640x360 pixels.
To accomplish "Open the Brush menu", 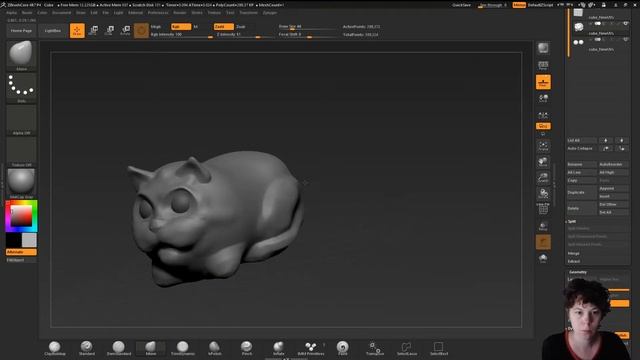I will [27, 13].
